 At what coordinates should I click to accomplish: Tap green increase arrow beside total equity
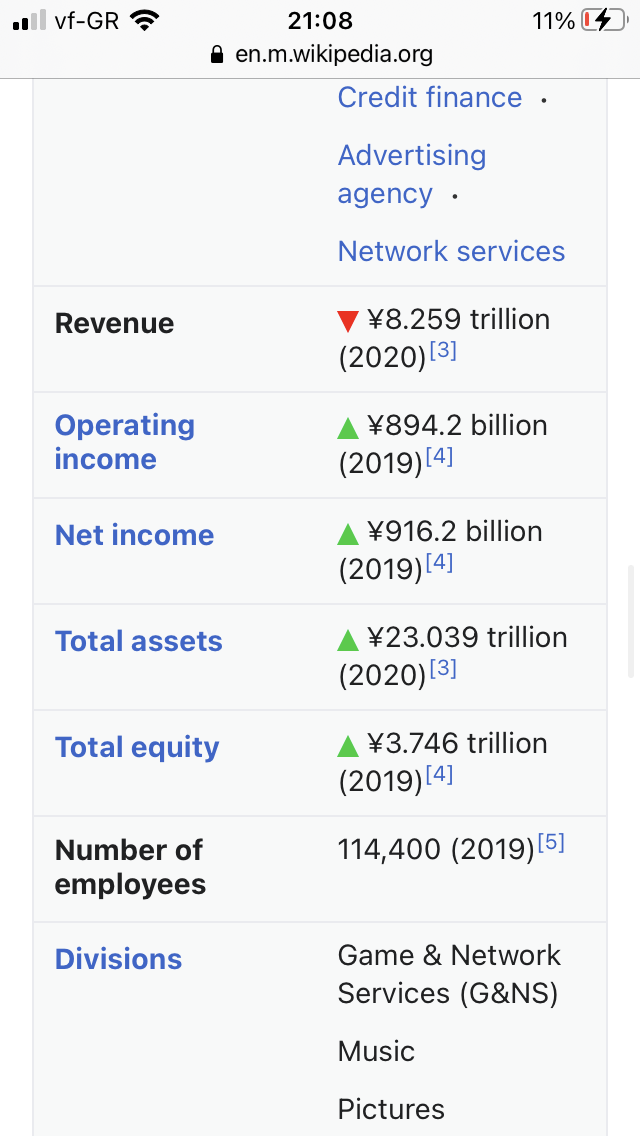348,746
